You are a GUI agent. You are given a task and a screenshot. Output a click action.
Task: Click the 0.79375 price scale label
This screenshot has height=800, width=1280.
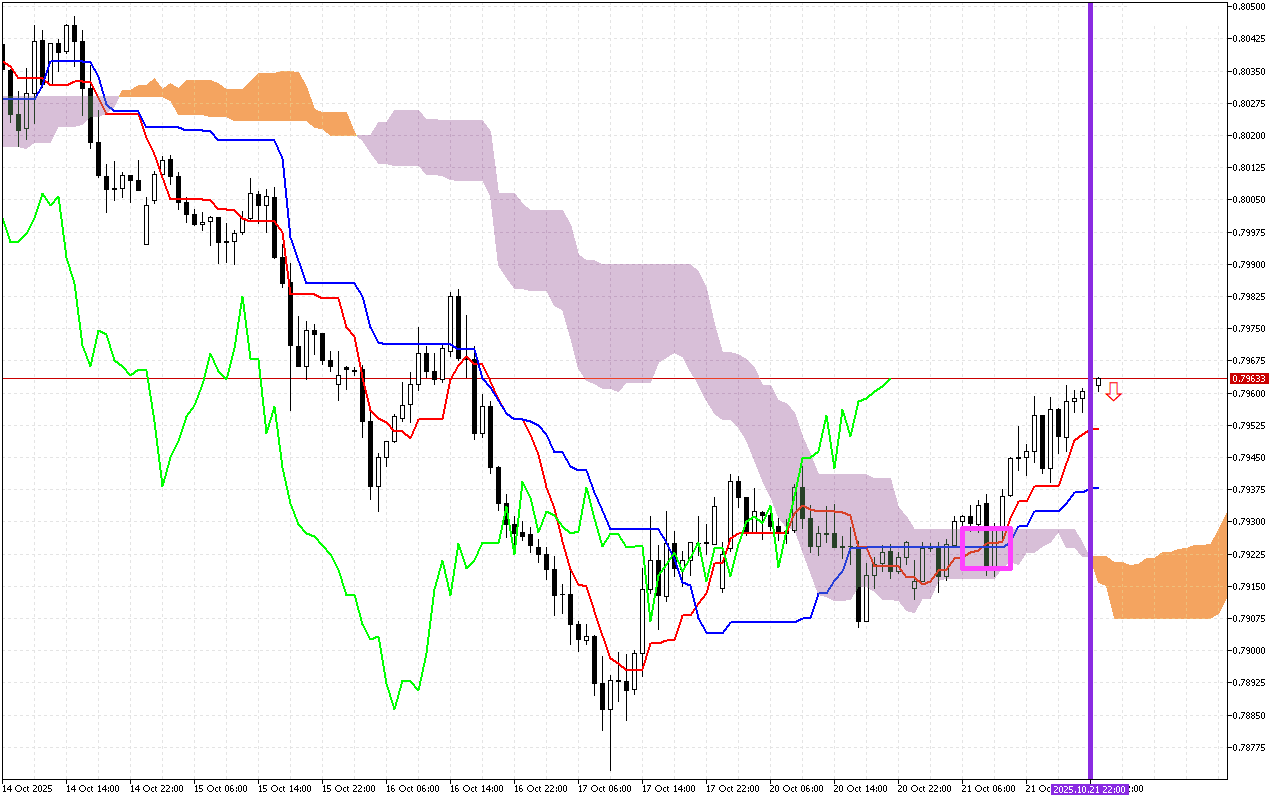click(1248, 490)
